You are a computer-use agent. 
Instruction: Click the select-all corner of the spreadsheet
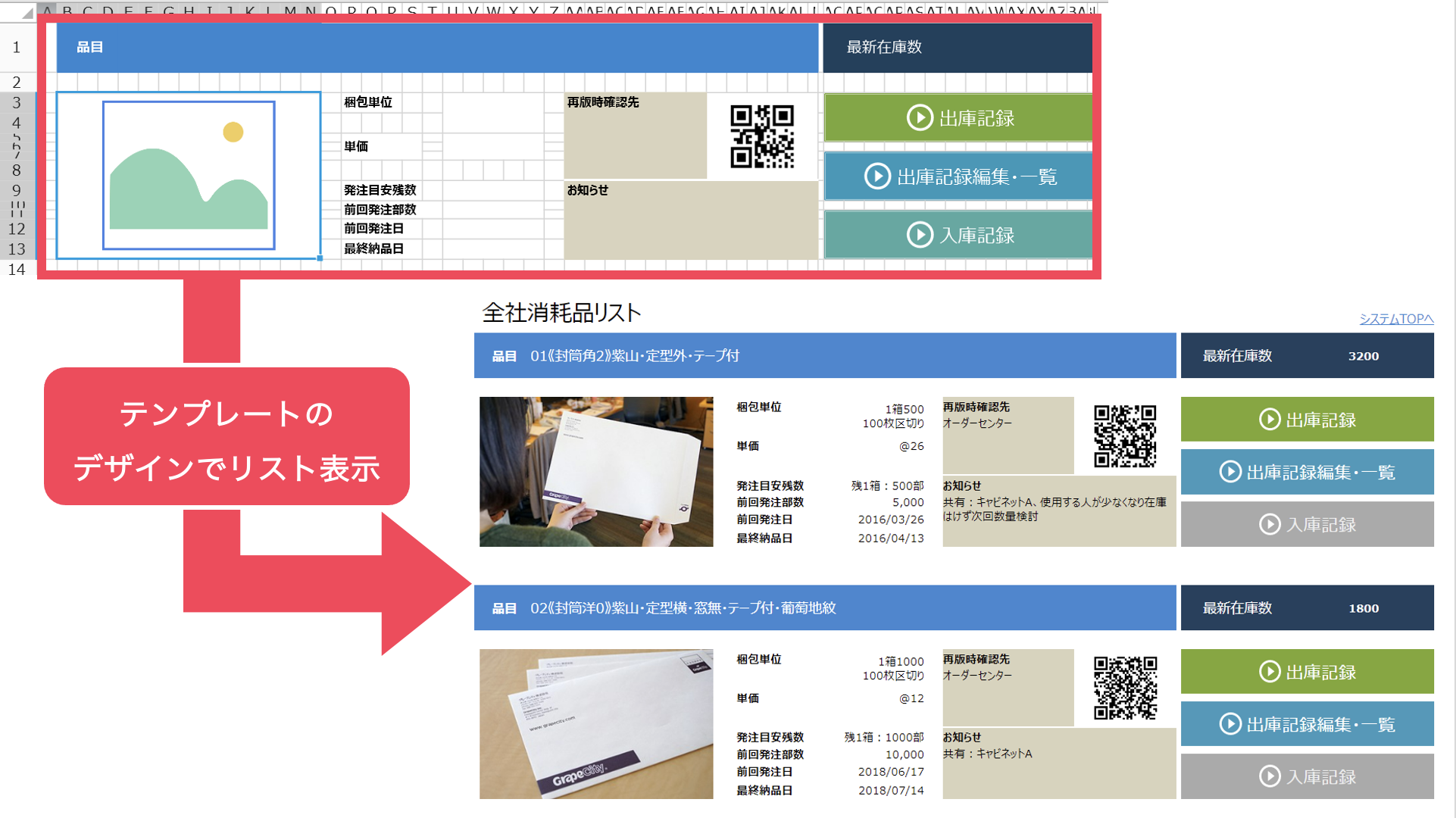click(x=27, y=11)
